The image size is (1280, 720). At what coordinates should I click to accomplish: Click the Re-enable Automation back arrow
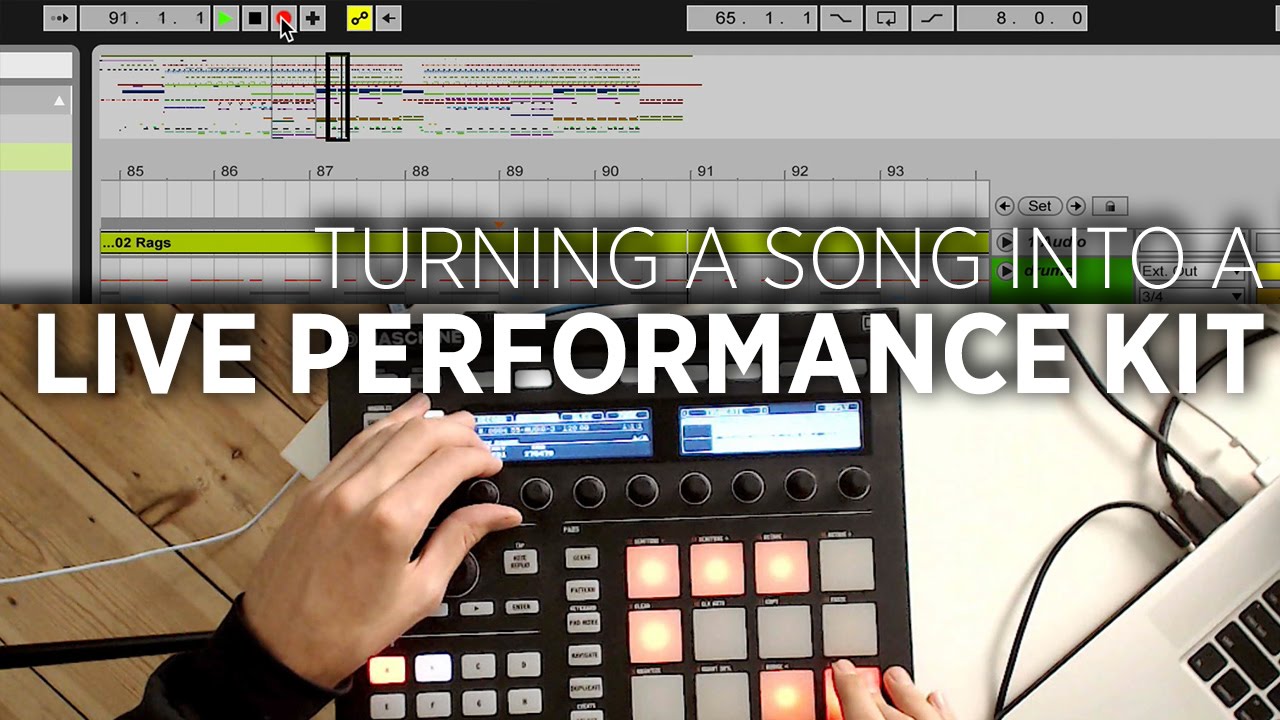388,18
